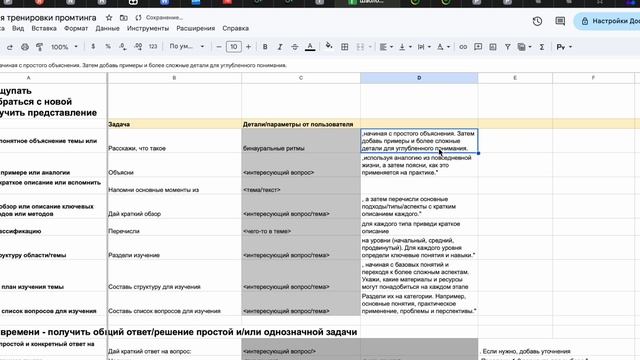640x360 pixels.
Task: Open the Вид menu
Action: click(x=18, y=28)
